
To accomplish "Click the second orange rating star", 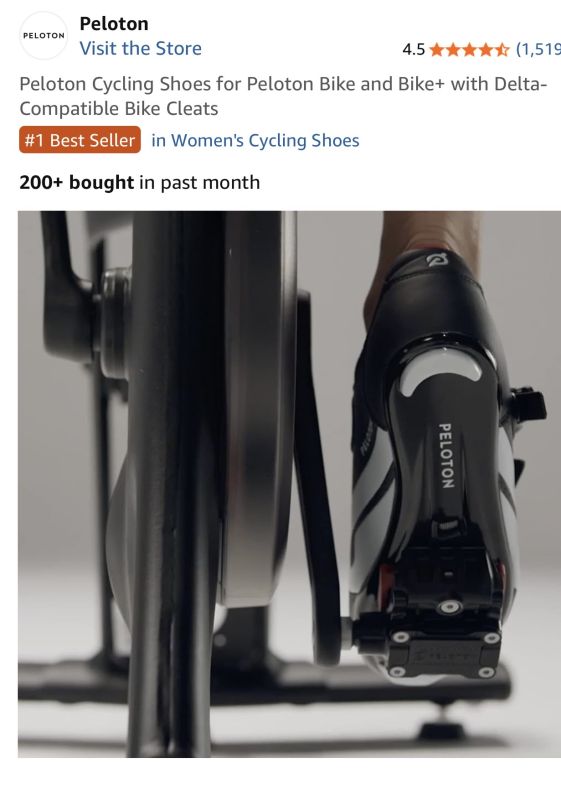I will click(453, 49).
